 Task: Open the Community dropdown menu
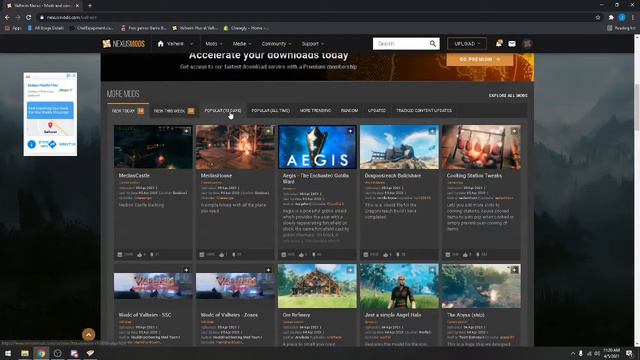click(276, 44)
